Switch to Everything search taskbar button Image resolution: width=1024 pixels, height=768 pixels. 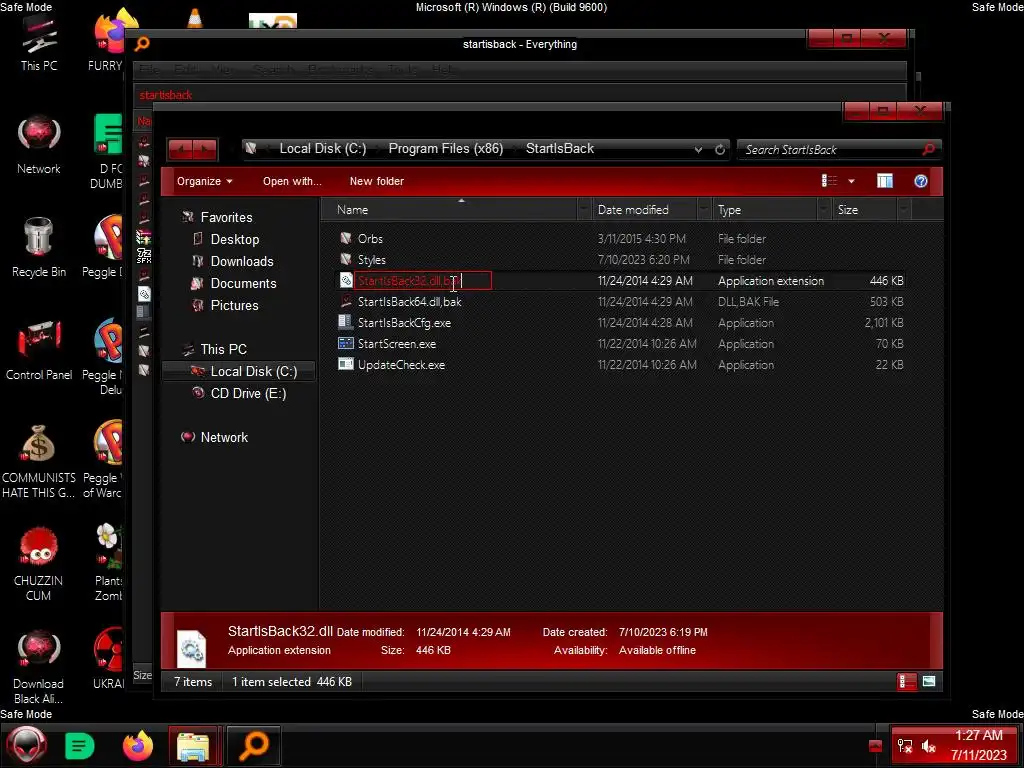coord(254,746)
